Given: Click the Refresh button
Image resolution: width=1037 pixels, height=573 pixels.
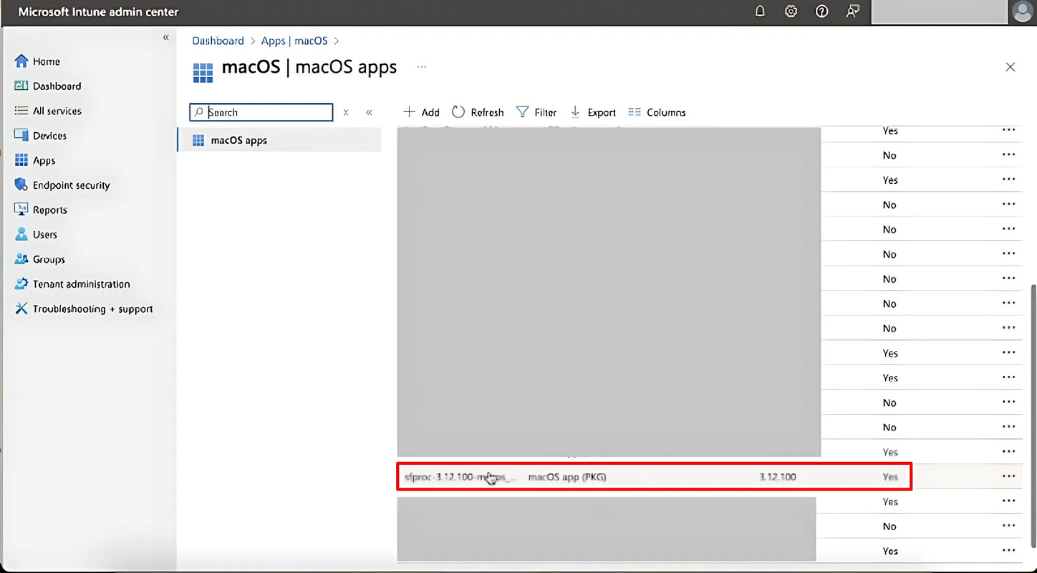Looking at the screenshot, I should pos(477,112).
